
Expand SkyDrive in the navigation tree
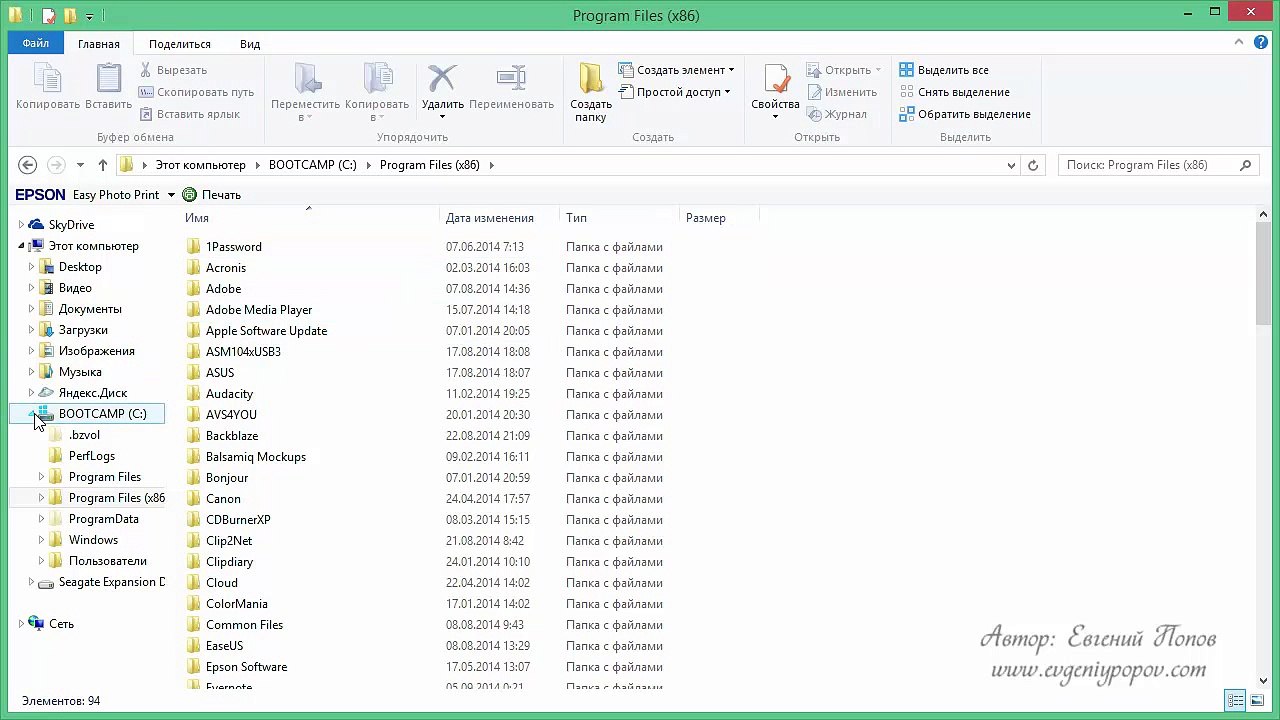pyautogui.click(x=21, y=225)
